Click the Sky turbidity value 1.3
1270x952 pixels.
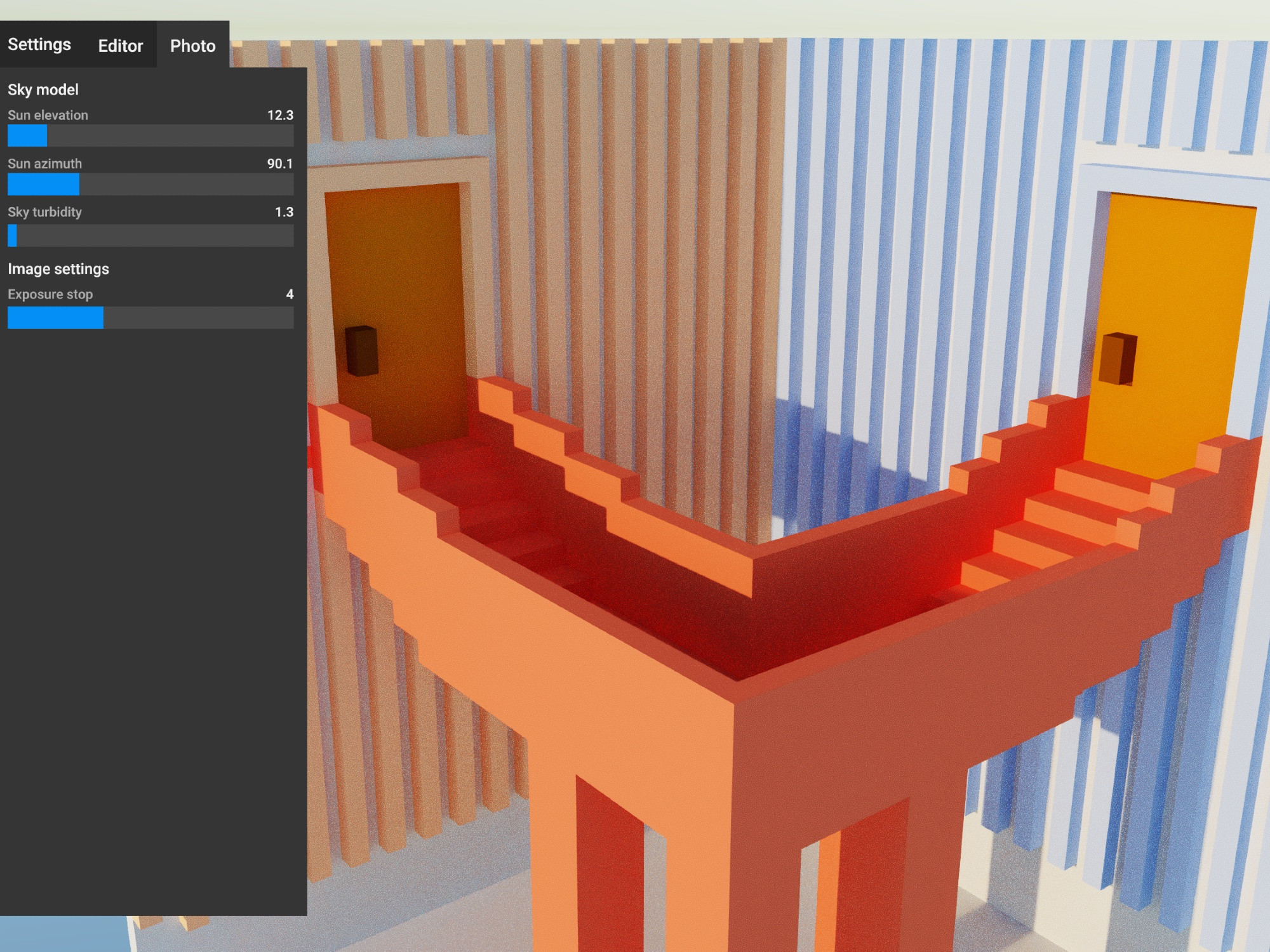284,212
